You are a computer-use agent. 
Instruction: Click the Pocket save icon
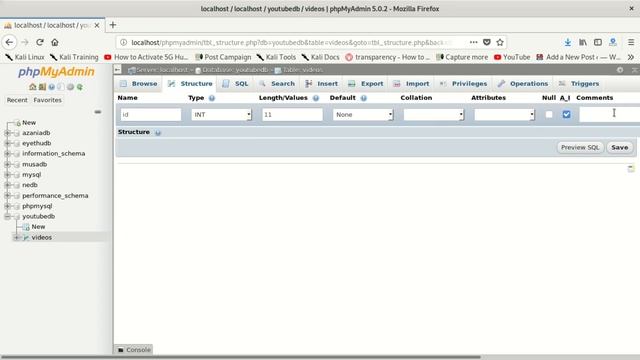[x=487, y=42]
